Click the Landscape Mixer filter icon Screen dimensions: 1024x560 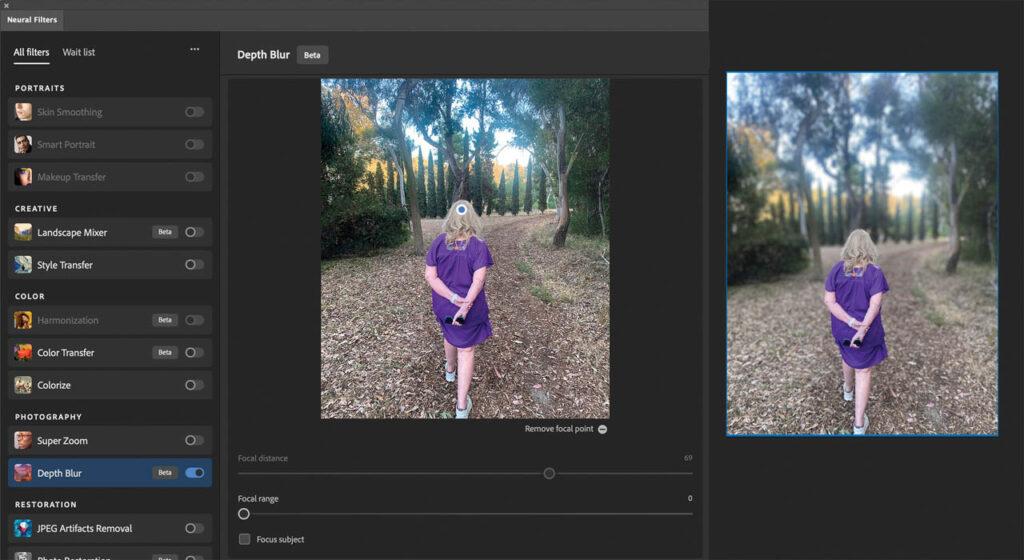[23, 232]
